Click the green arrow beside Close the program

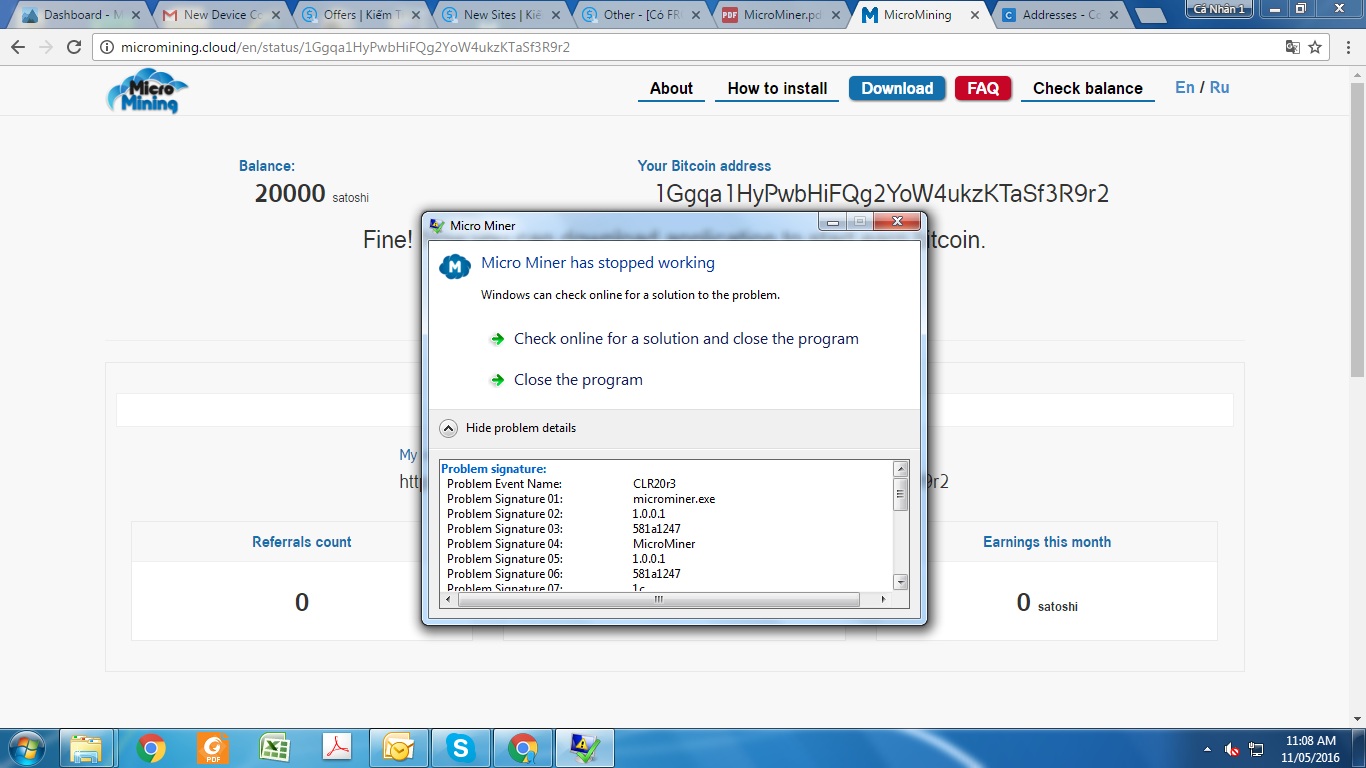[x=497, y=380]
